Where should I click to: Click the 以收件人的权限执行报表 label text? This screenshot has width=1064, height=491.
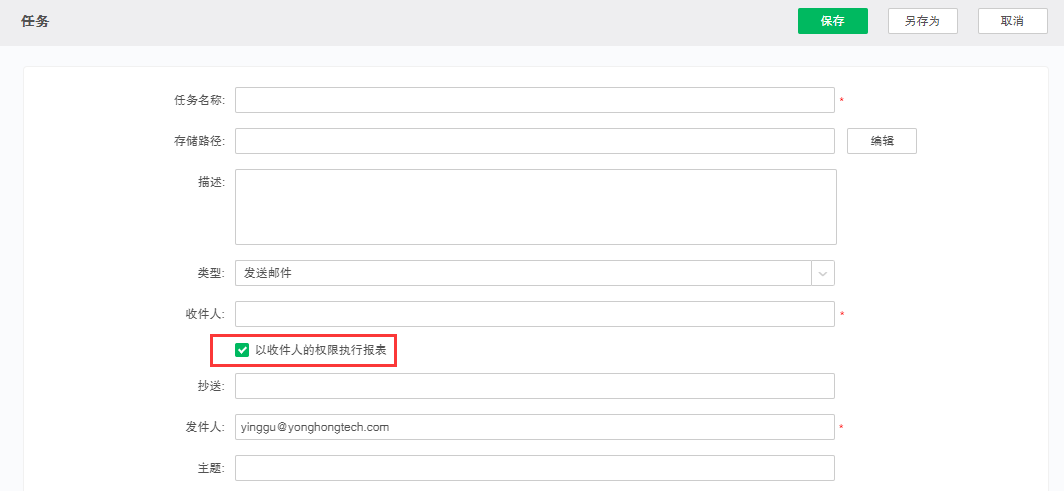tap(320, 350)
